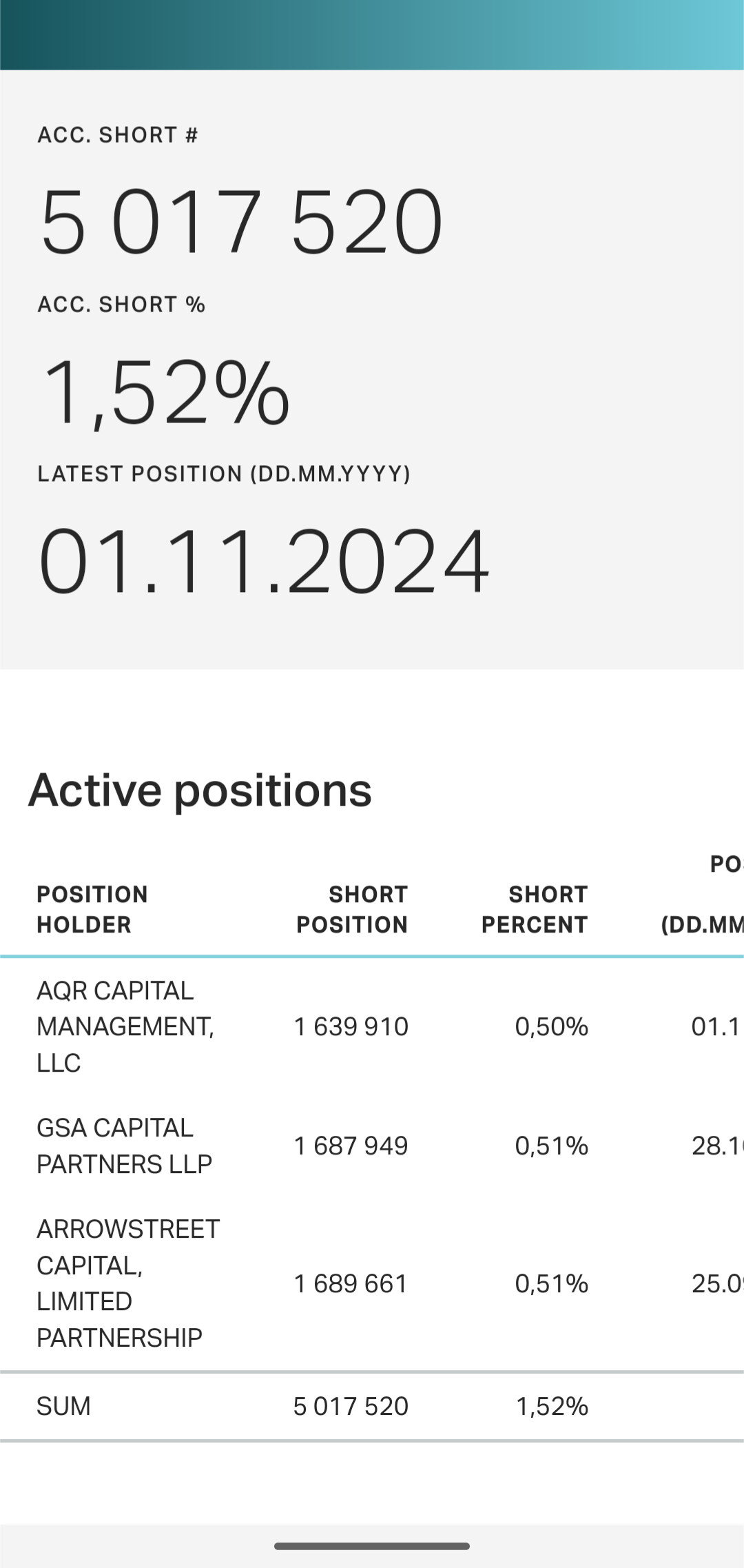Tap the ACC. SHORT # label
744x1568 pixels.
click(x=118, y=135)
